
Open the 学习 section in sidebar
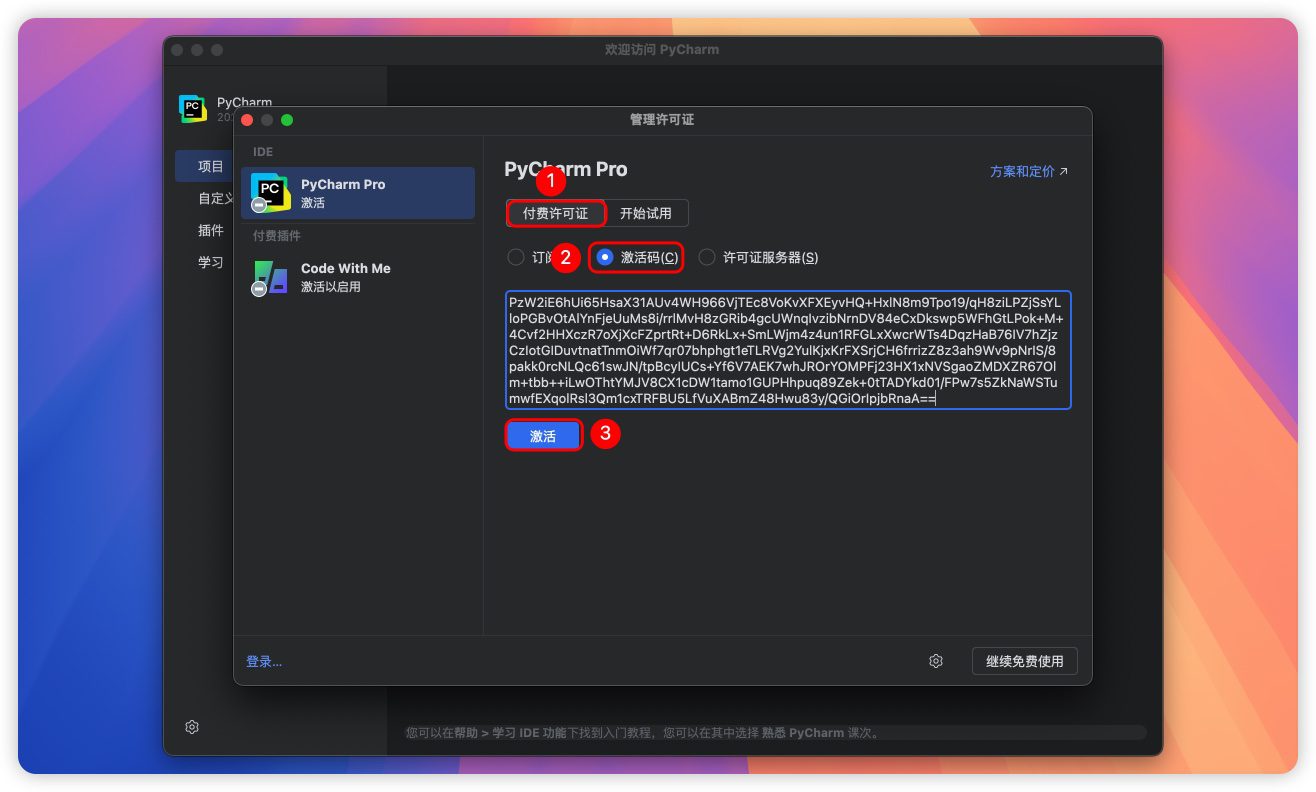pos(210,262)
